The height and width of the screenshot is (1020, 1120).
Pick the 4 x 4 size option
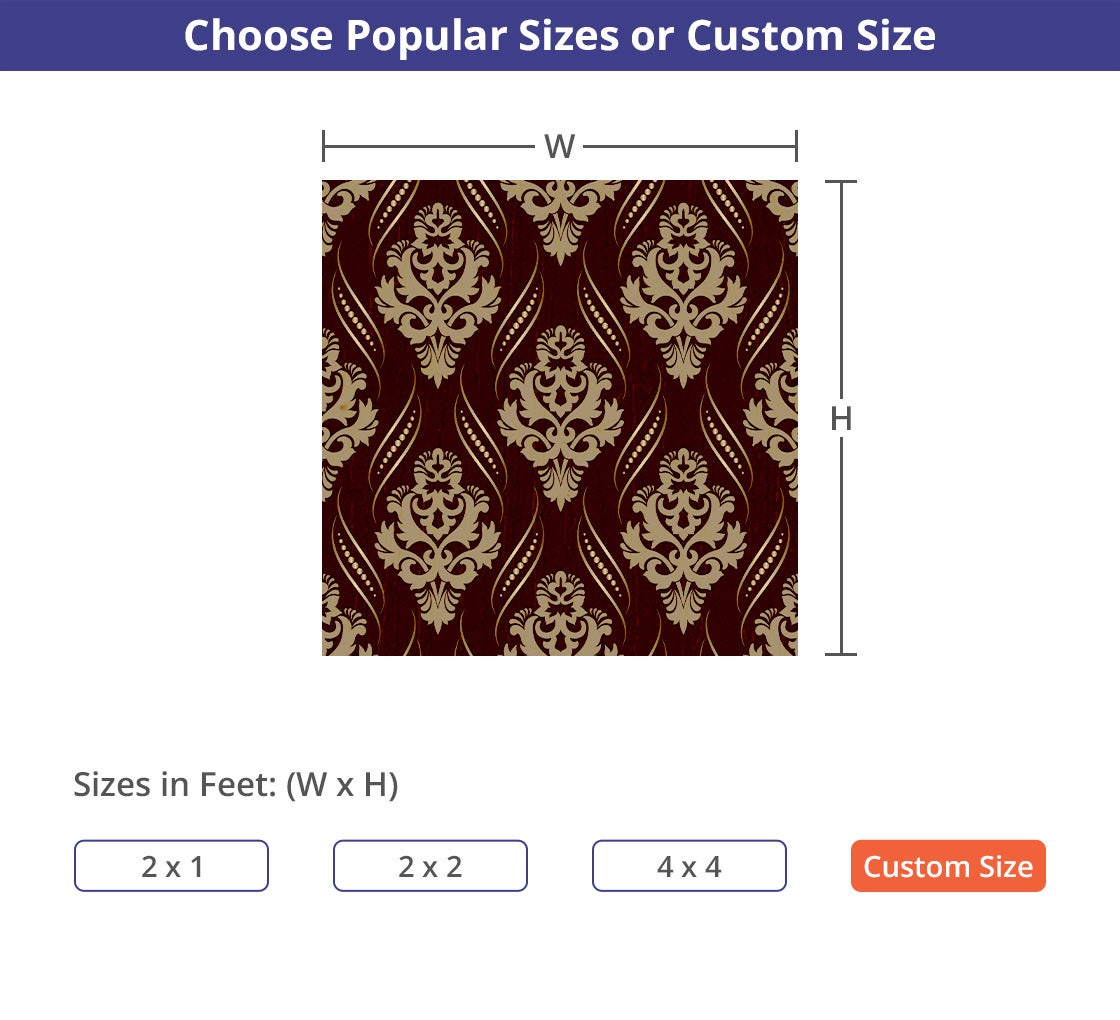pyautogui.click(x=689, y=866)
